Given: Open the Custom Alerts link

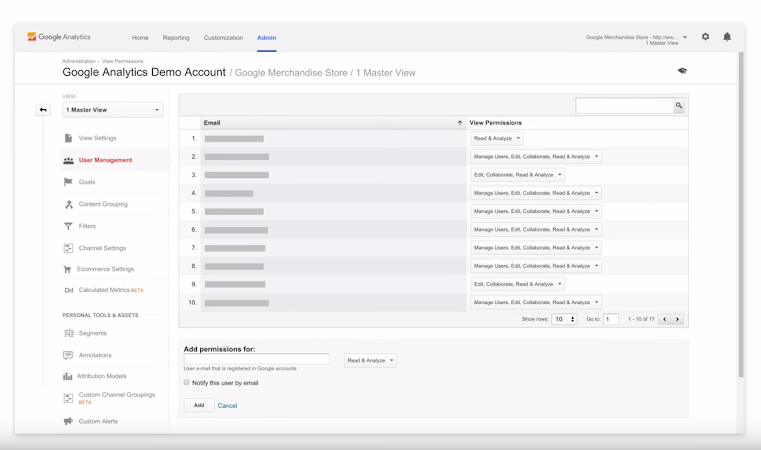Looking at the screenshot, I should (x=98, y=421).
